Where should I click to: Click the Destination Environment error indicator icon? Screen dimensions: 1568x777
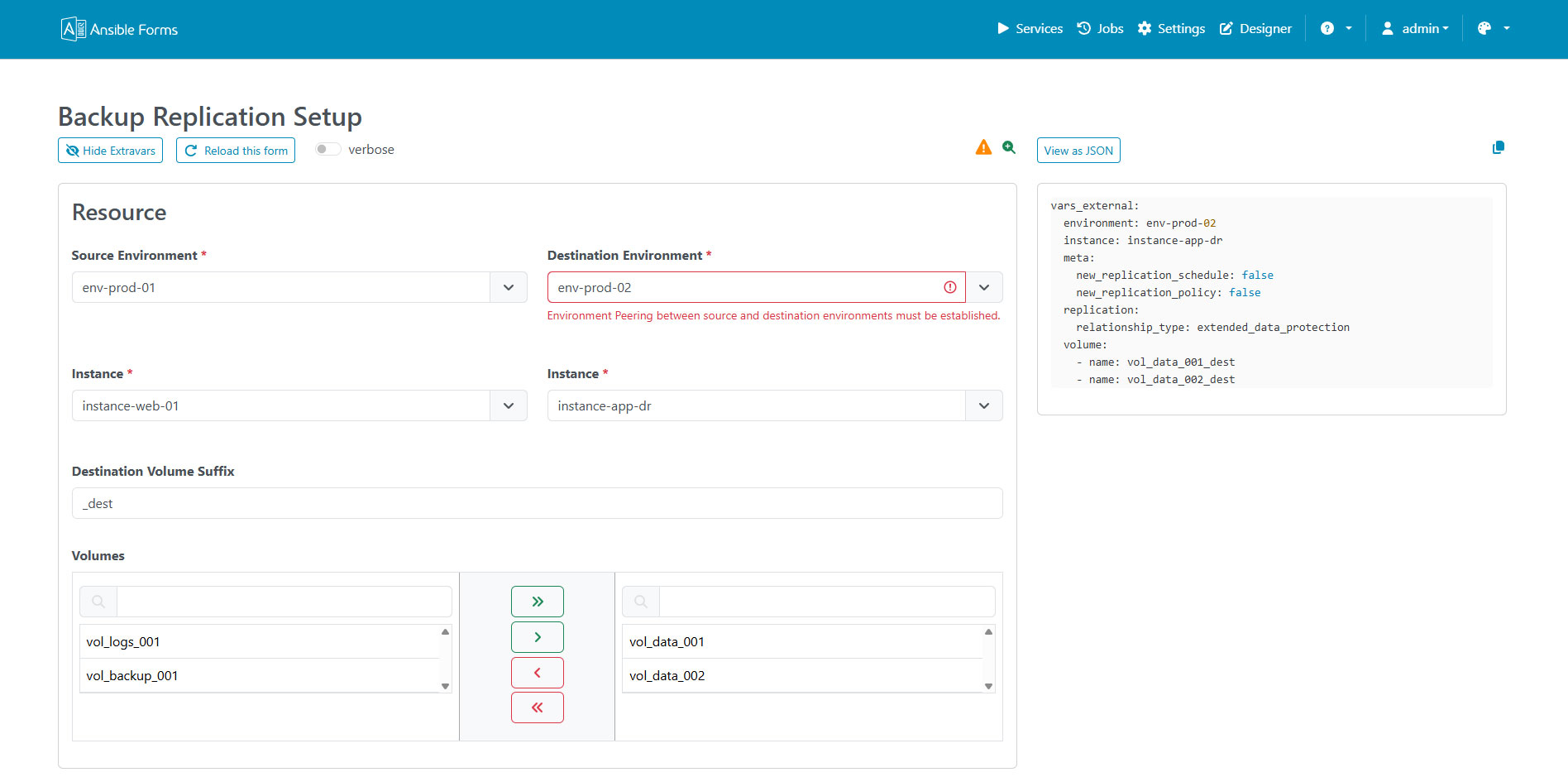pos(949,287)
